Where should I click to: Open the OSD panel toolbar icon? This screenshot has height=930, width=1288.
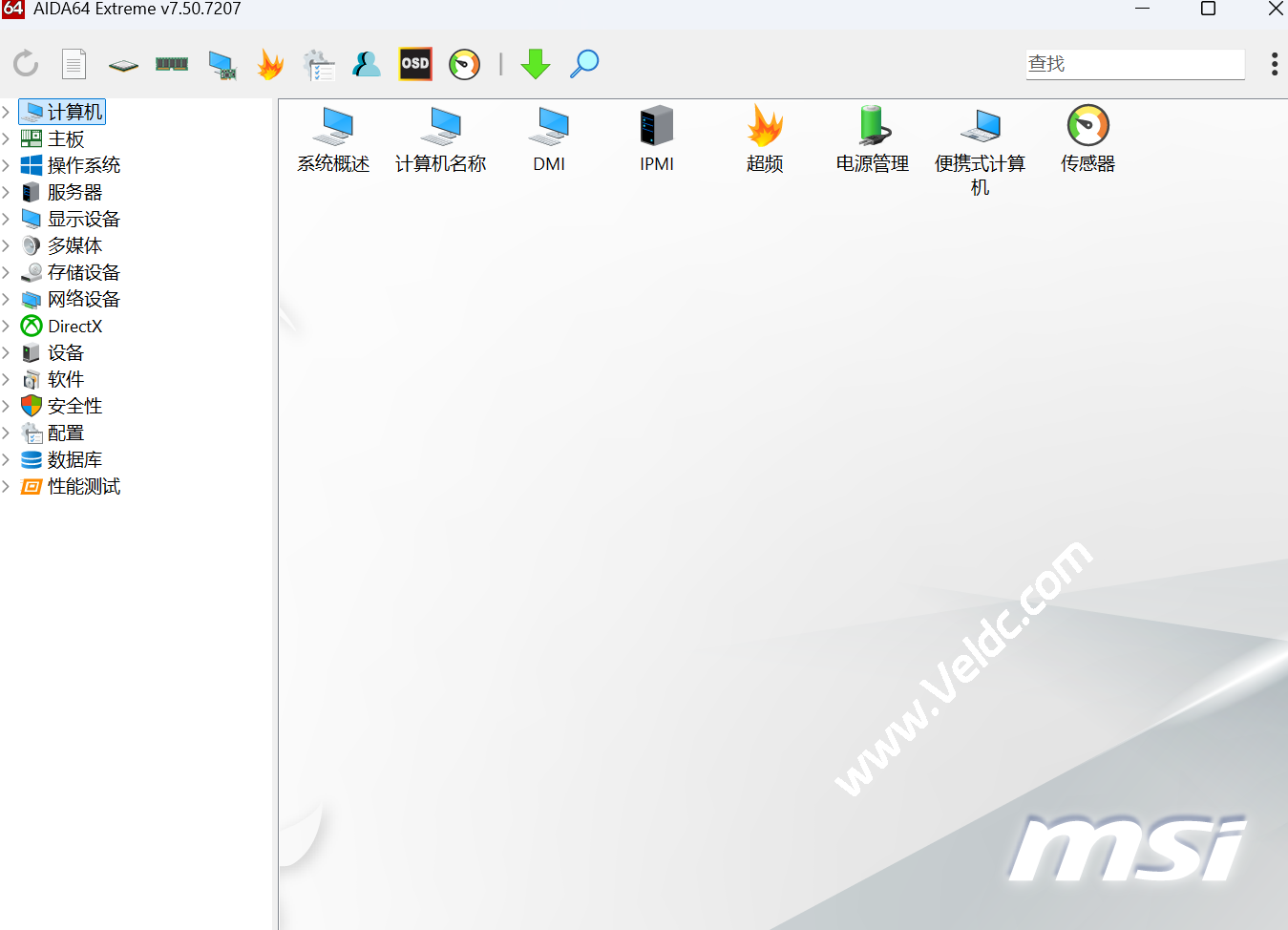[x=414, y=64]
